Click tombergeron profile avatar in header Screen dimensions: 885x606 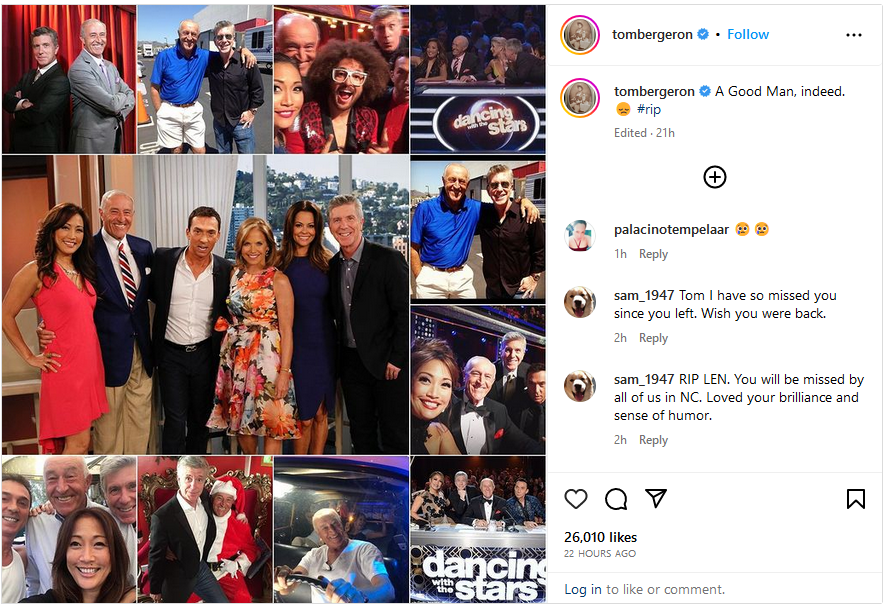580,35
